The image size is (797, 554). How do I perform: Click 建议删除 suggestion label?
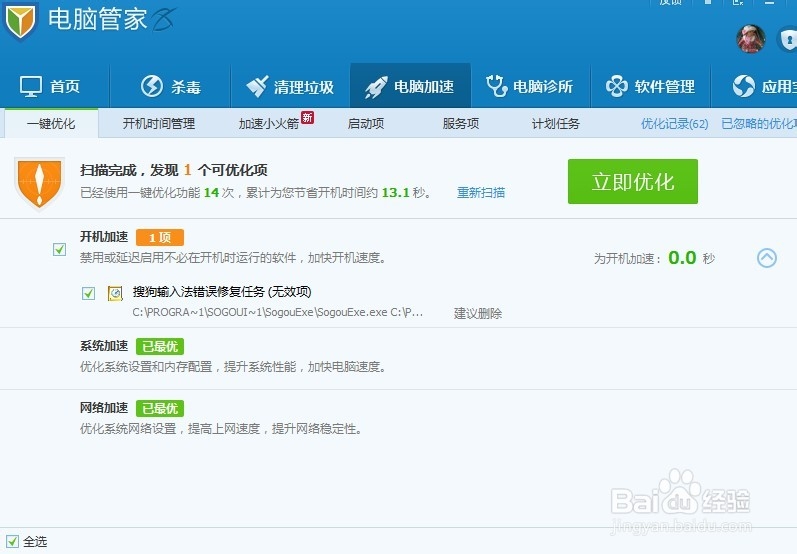[477, 313]
